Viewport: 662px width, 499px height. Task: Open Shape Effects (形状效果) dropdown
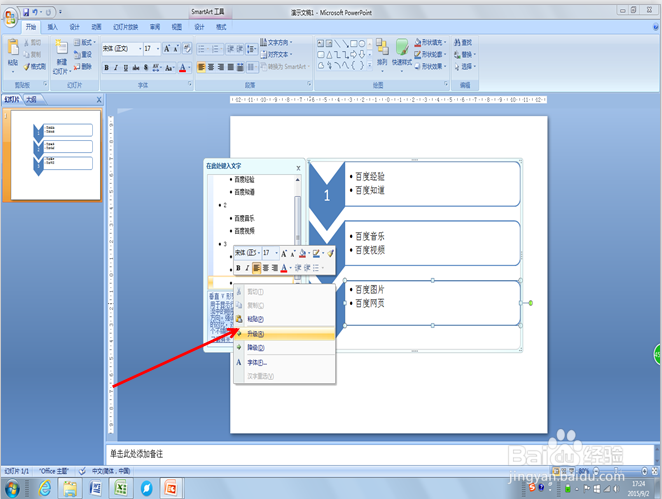(430, 66)
